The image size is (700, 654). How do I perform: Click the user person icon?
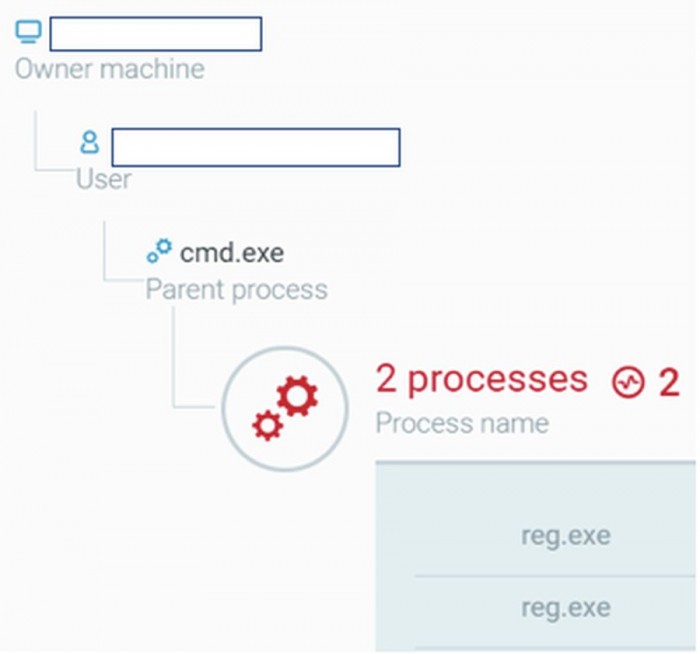tap(90, 143)
